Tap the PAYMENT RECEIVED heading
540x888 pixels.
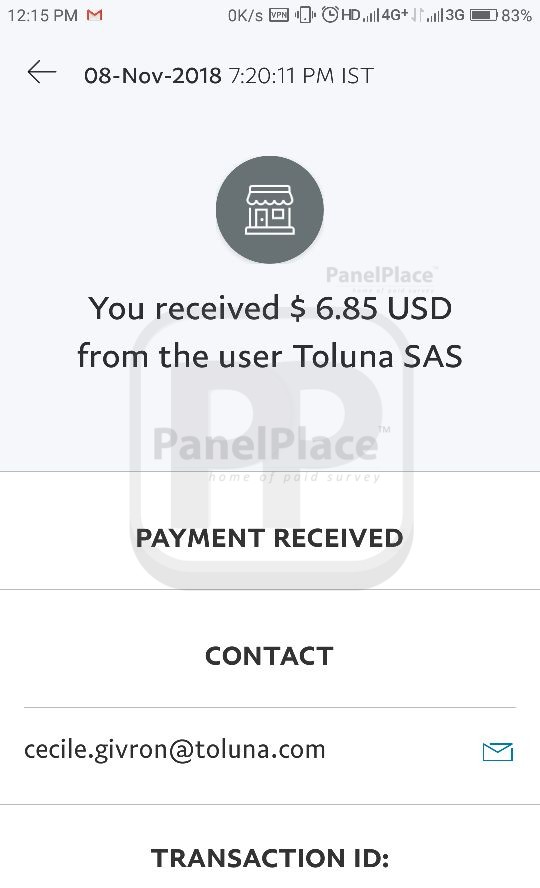269,538
